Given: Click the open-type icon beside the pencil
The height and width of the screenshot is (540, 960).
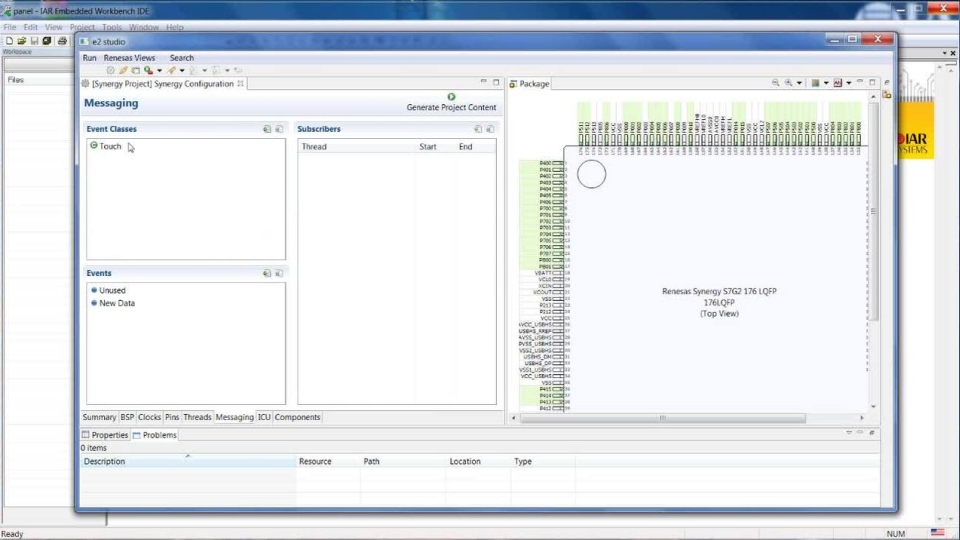Looking at the screenshot, I should click(135, 70).
